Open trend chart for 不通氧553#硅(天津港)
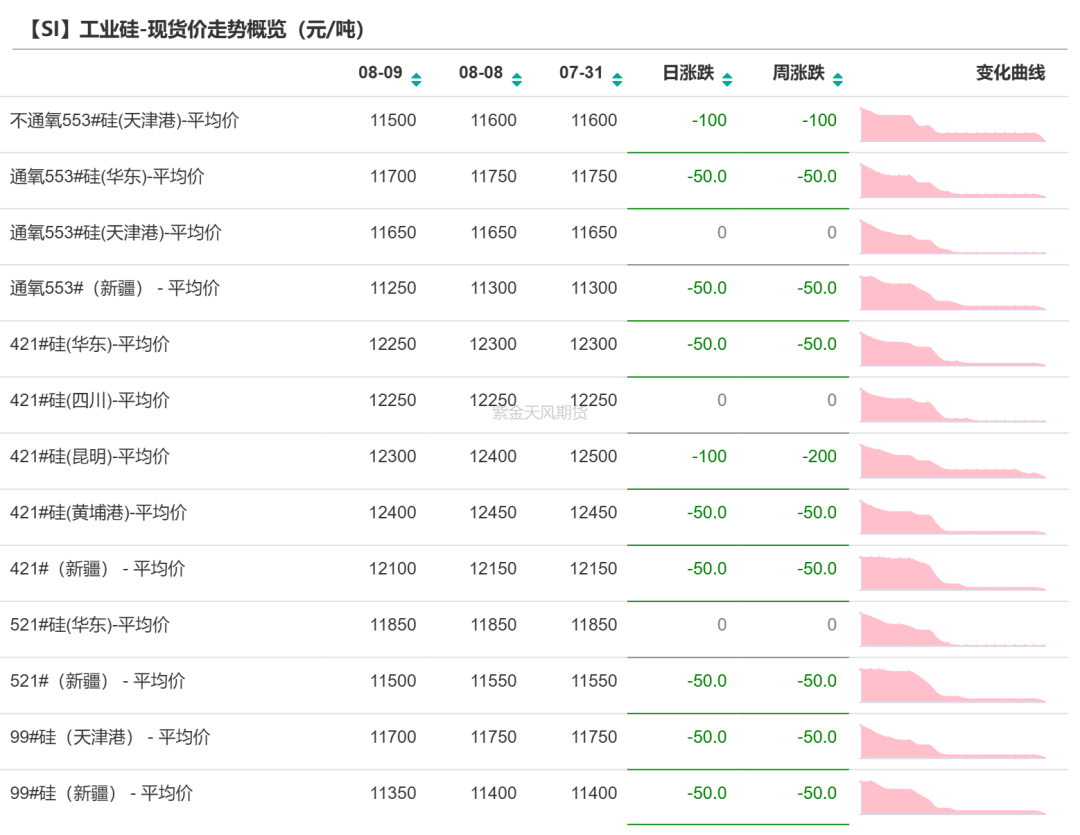 [953, 125]
